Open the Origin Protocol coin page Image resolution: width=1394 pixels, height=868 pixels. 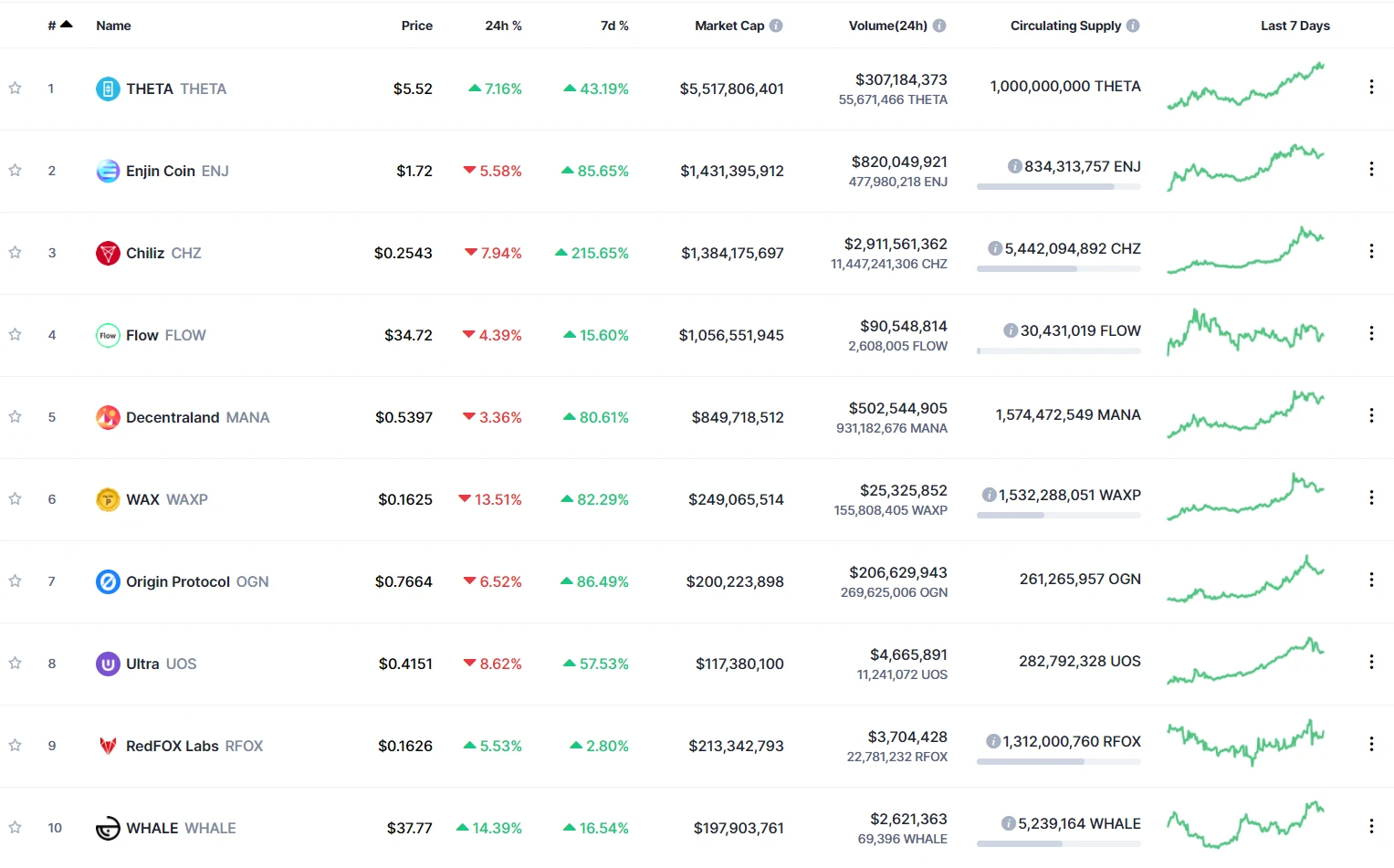pos(178,581)
